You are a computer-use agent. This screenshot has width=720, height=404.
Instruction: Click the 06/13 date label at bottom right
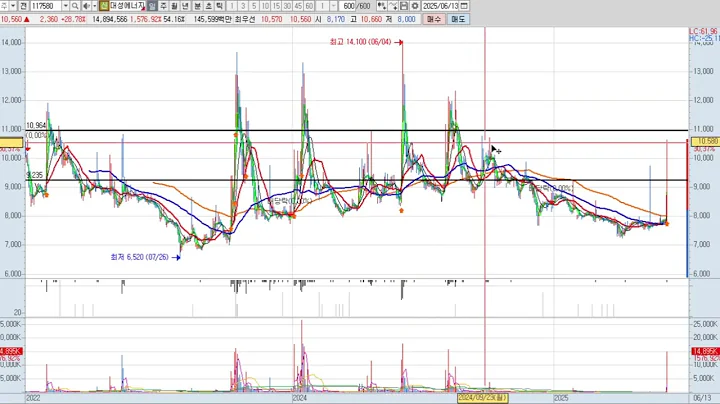703,398
